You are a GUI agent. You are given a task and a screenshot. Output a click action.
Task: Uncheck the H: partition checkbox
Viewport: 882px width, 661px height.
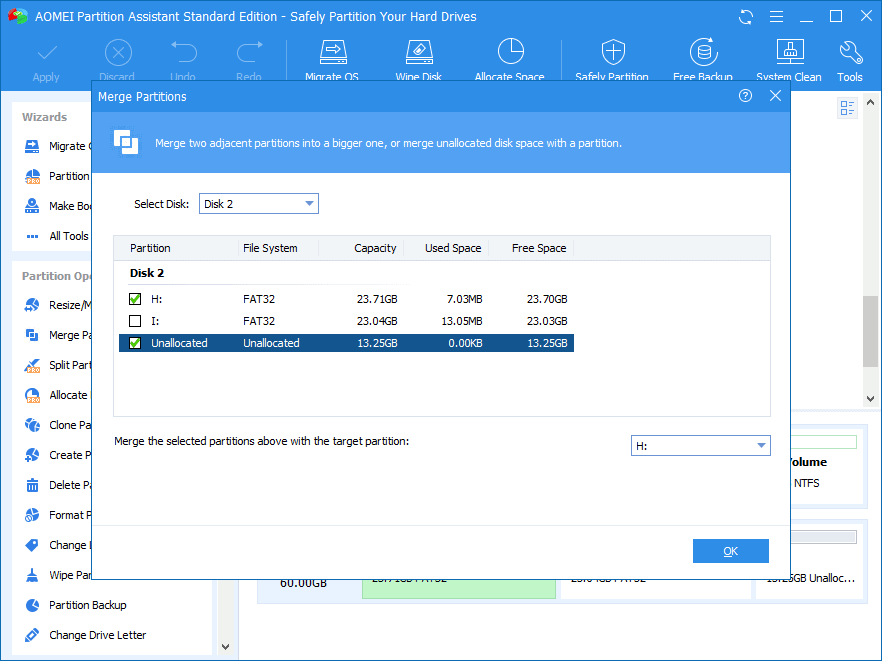click(x=135, y=299)
